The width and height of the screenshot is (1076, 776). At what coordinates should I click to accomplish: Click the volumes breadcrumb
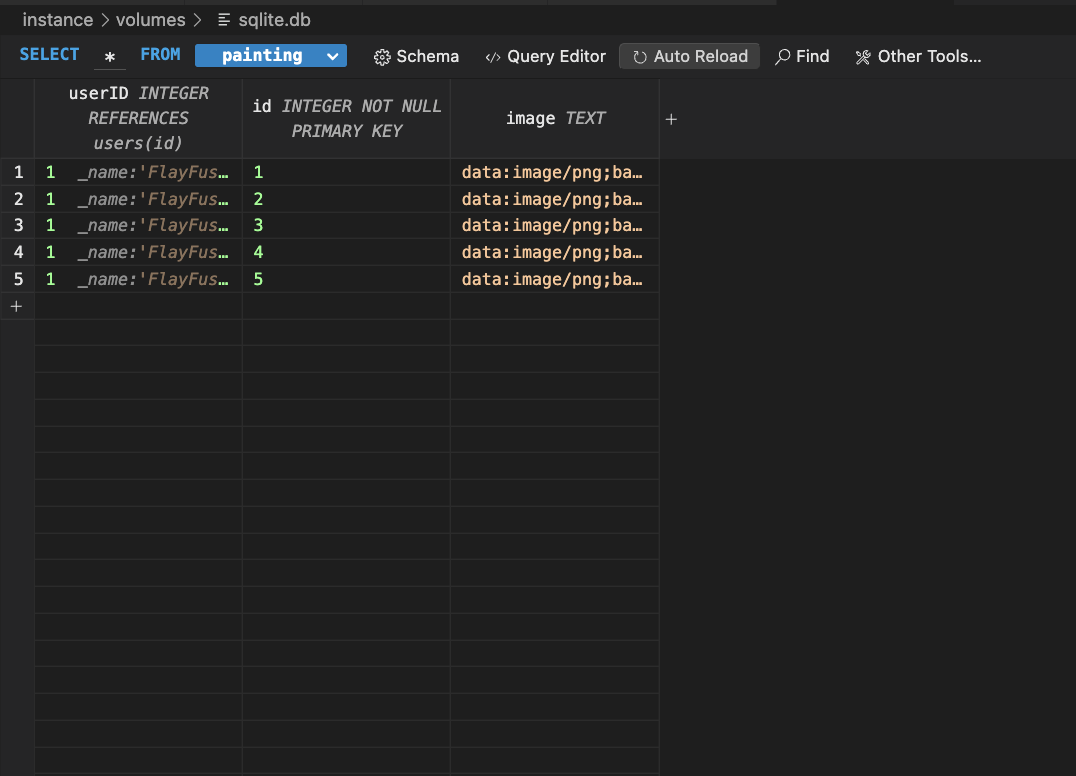pos(150,20)
